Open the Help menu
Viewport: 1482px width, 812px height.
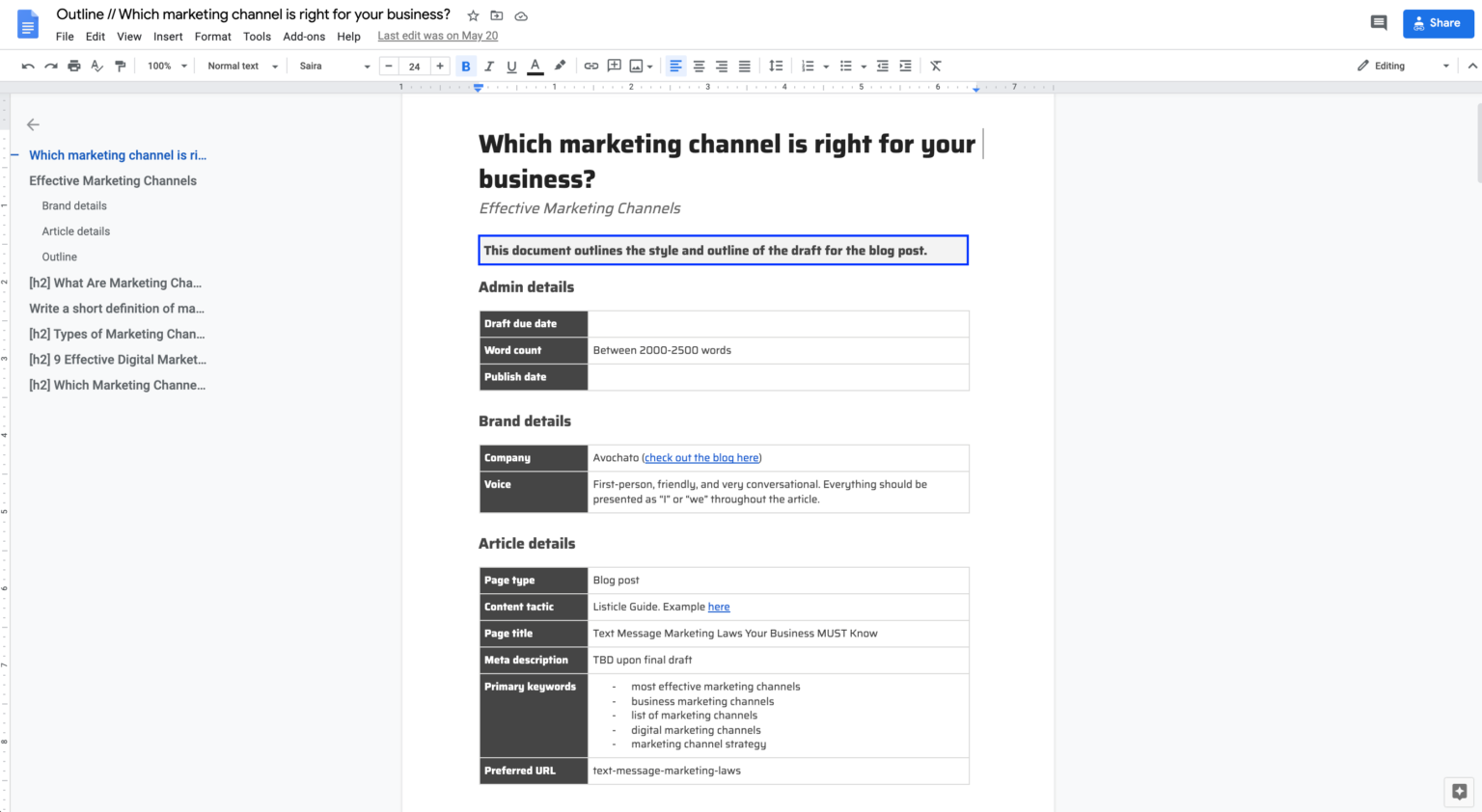348,37
